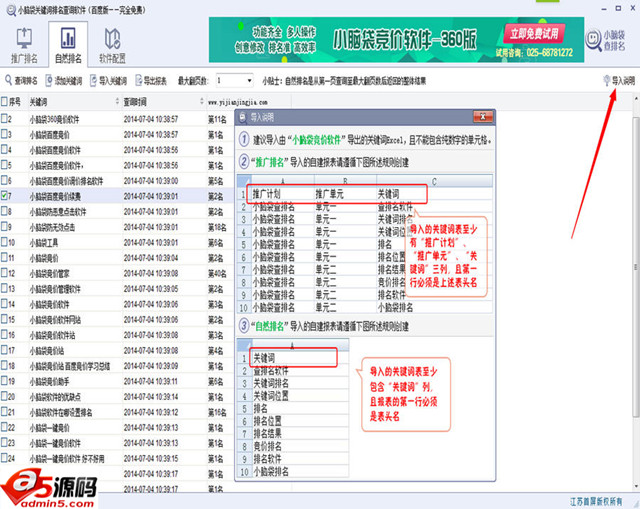640x509 pixels.
Task: Click time cell "2014-07-04 10:39:00"
Action: pos(151,181)
